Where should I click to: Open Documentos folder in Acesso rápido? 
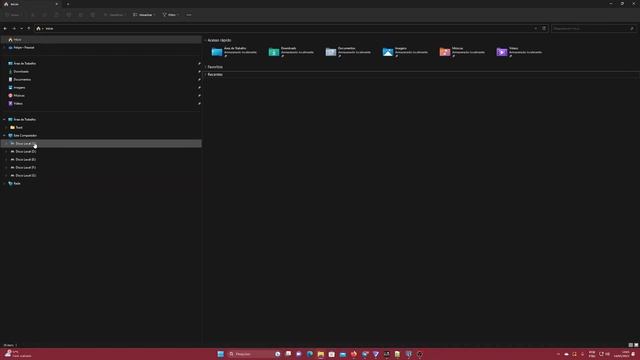348,52
